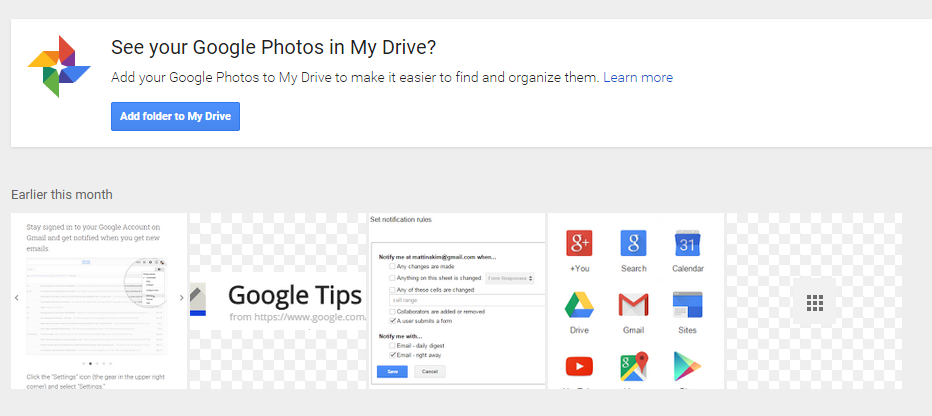Click the 'Google Tips' title text
This screenshot has height=416, width=932.
295,295
